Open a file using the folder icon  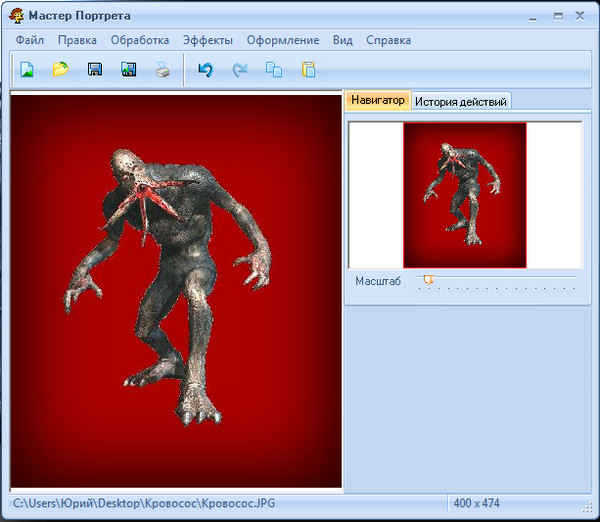pos(61,70)
